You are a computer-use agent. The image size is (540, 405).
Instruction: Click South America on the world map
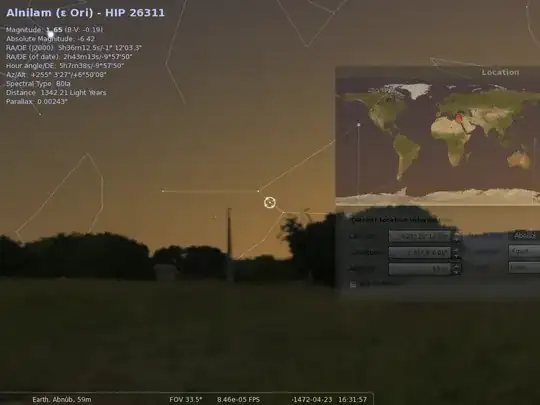pyautogui.click(x=406, y=154)
